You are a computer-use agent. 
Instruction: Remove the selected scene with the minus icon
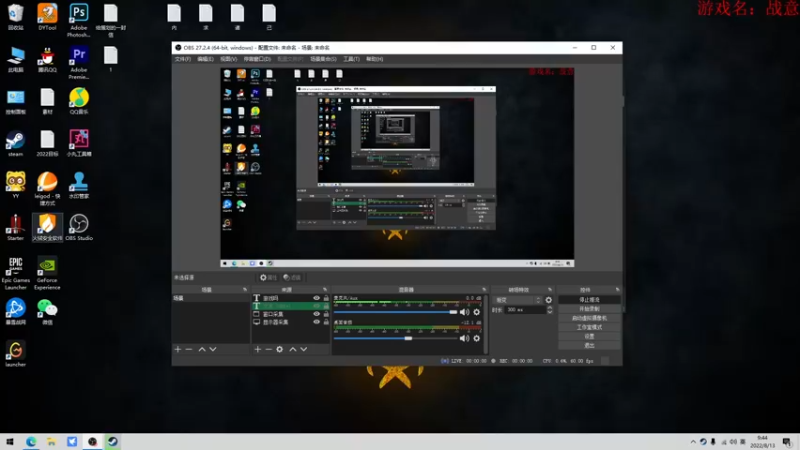(189, 349)
